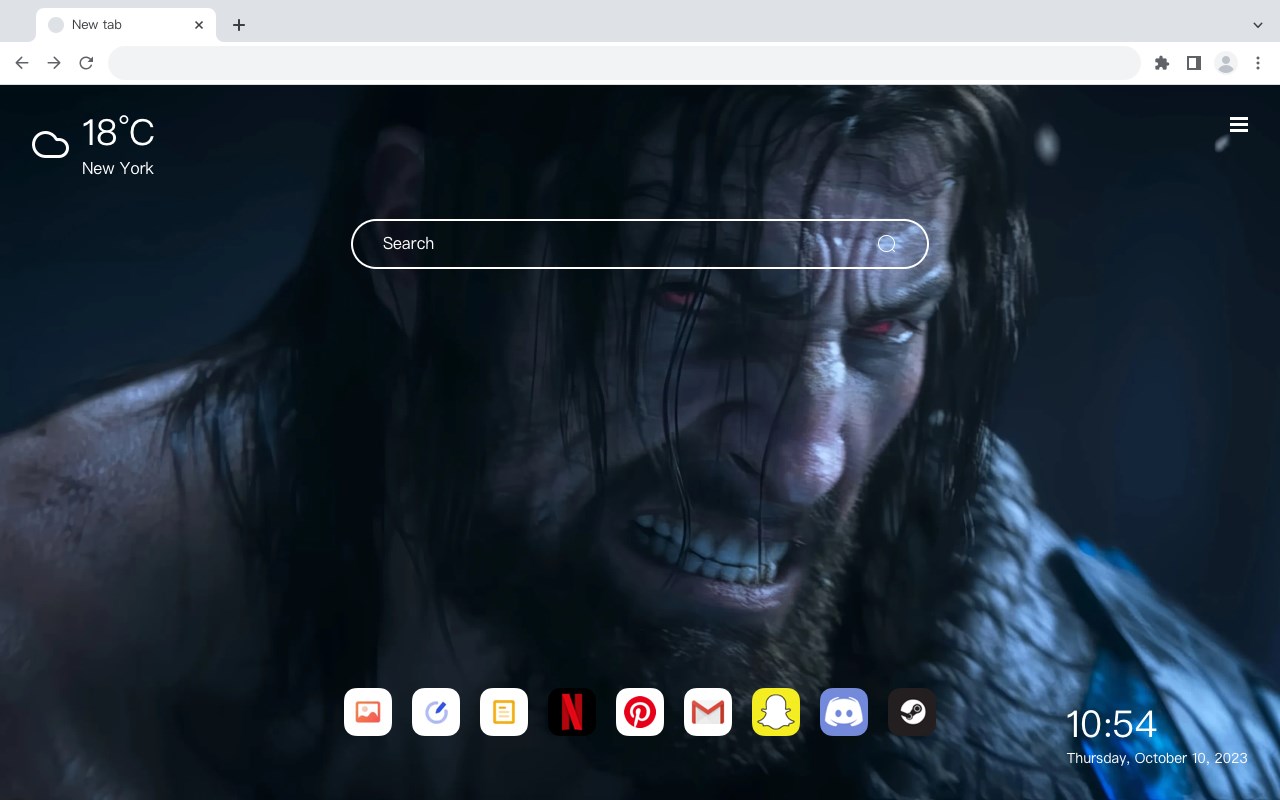Open the photo gallery shortcut icon

[x=368, y=712]
